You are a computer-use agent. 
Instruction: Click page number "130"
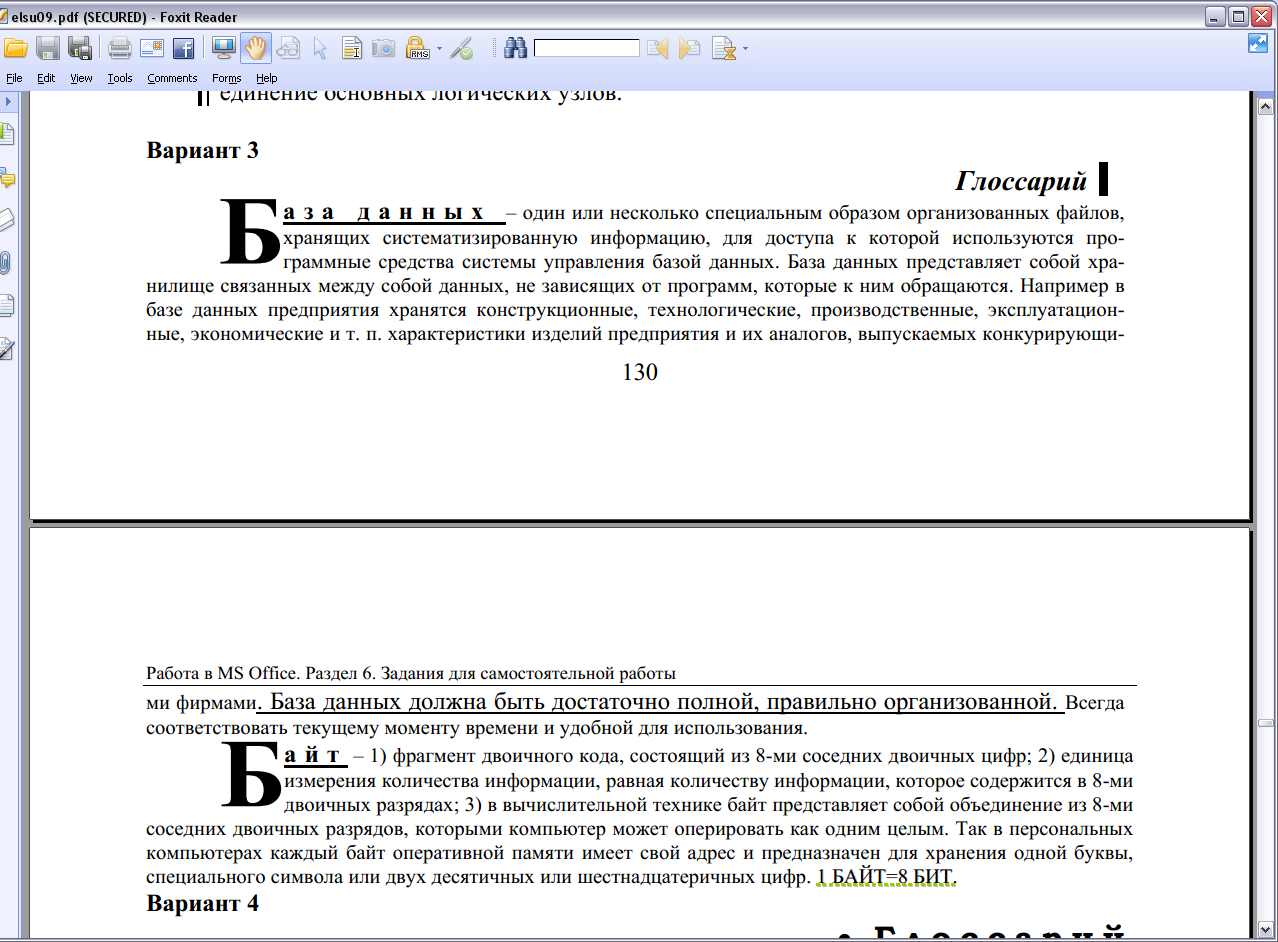640,372
